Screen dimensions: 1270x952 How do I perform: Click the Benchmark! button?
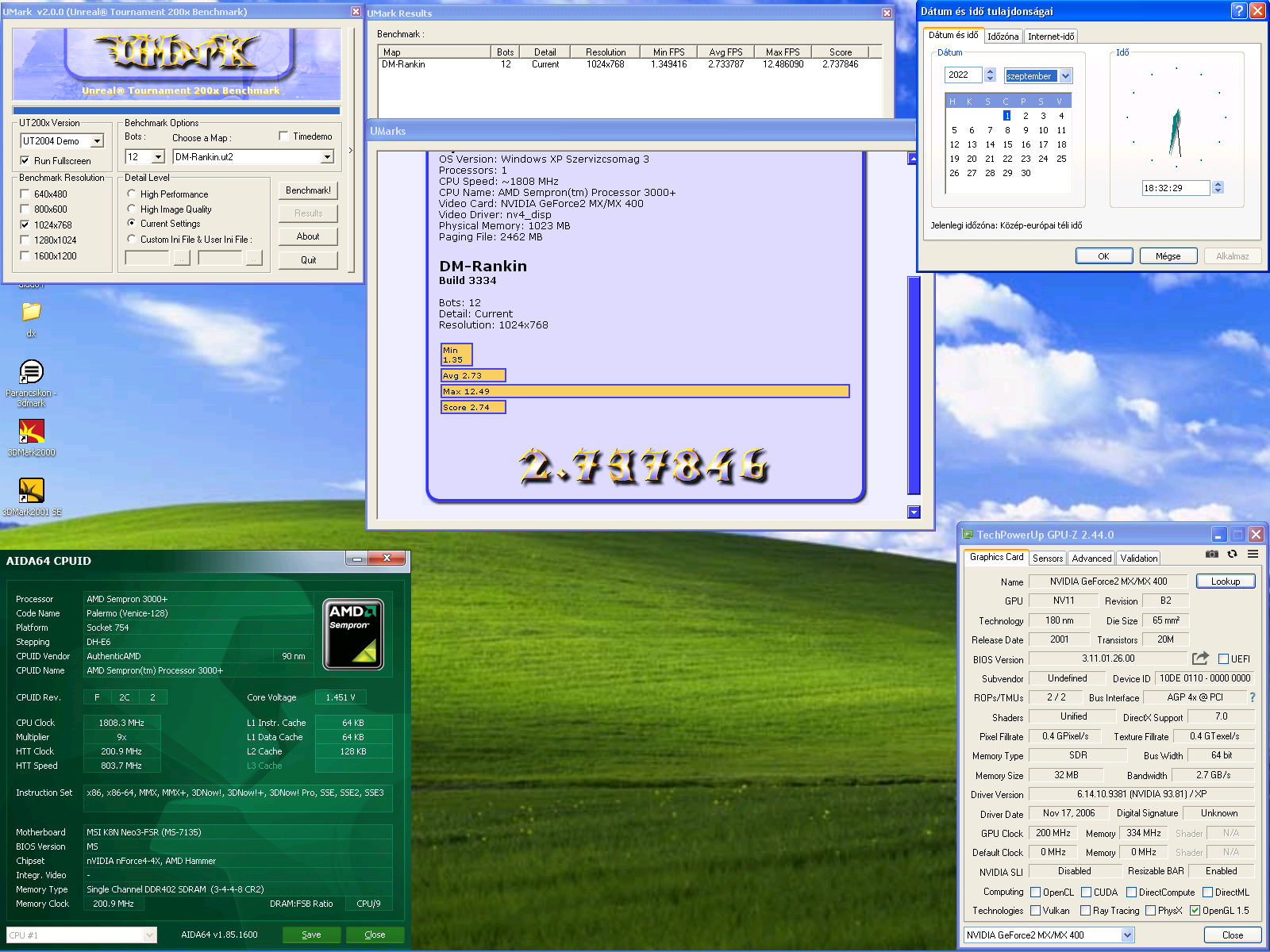pos(308,190)
